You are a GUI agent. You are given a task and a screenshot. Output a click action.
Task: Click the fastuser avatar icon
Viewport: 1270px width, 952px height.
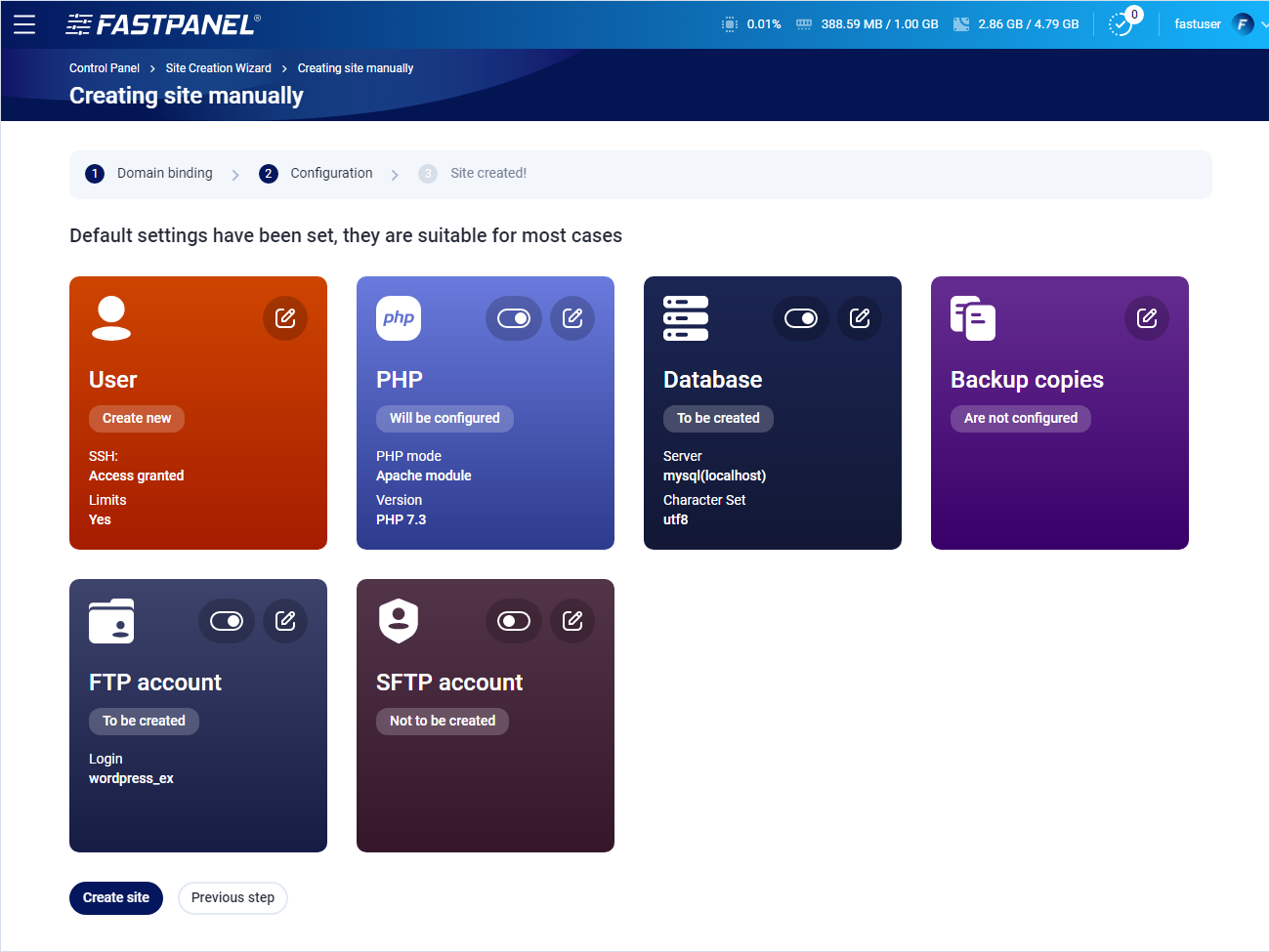click(x=1243, y=24)
